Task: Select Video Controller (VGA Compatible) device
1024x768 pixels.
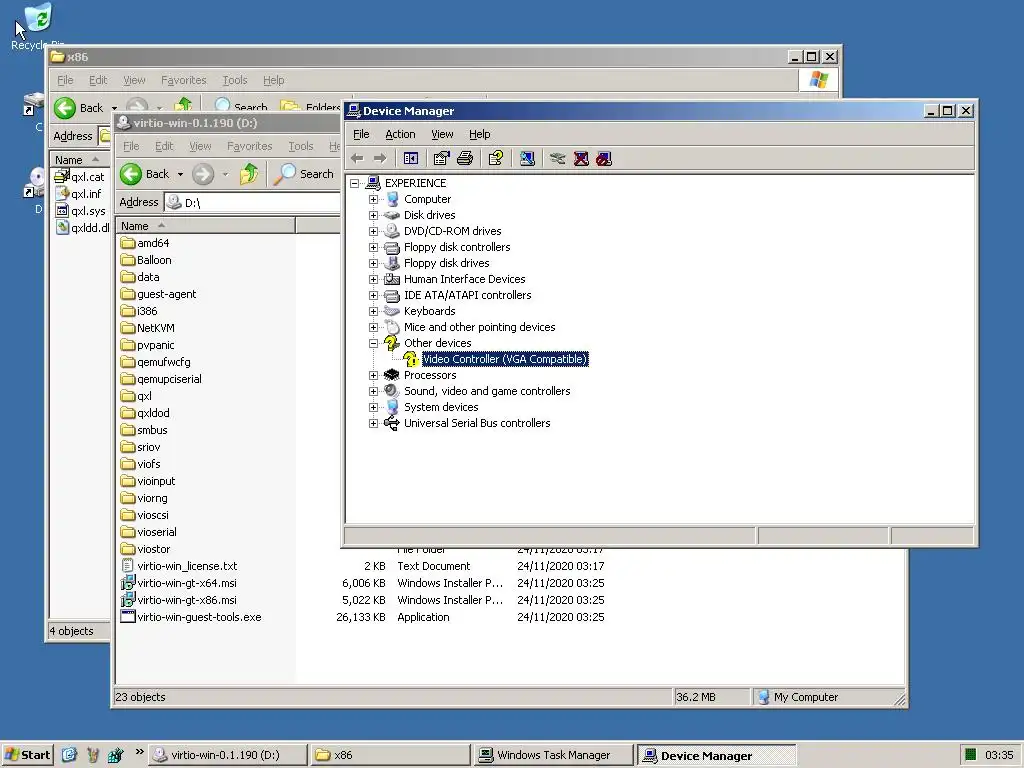Action: (x=505, y=359)
